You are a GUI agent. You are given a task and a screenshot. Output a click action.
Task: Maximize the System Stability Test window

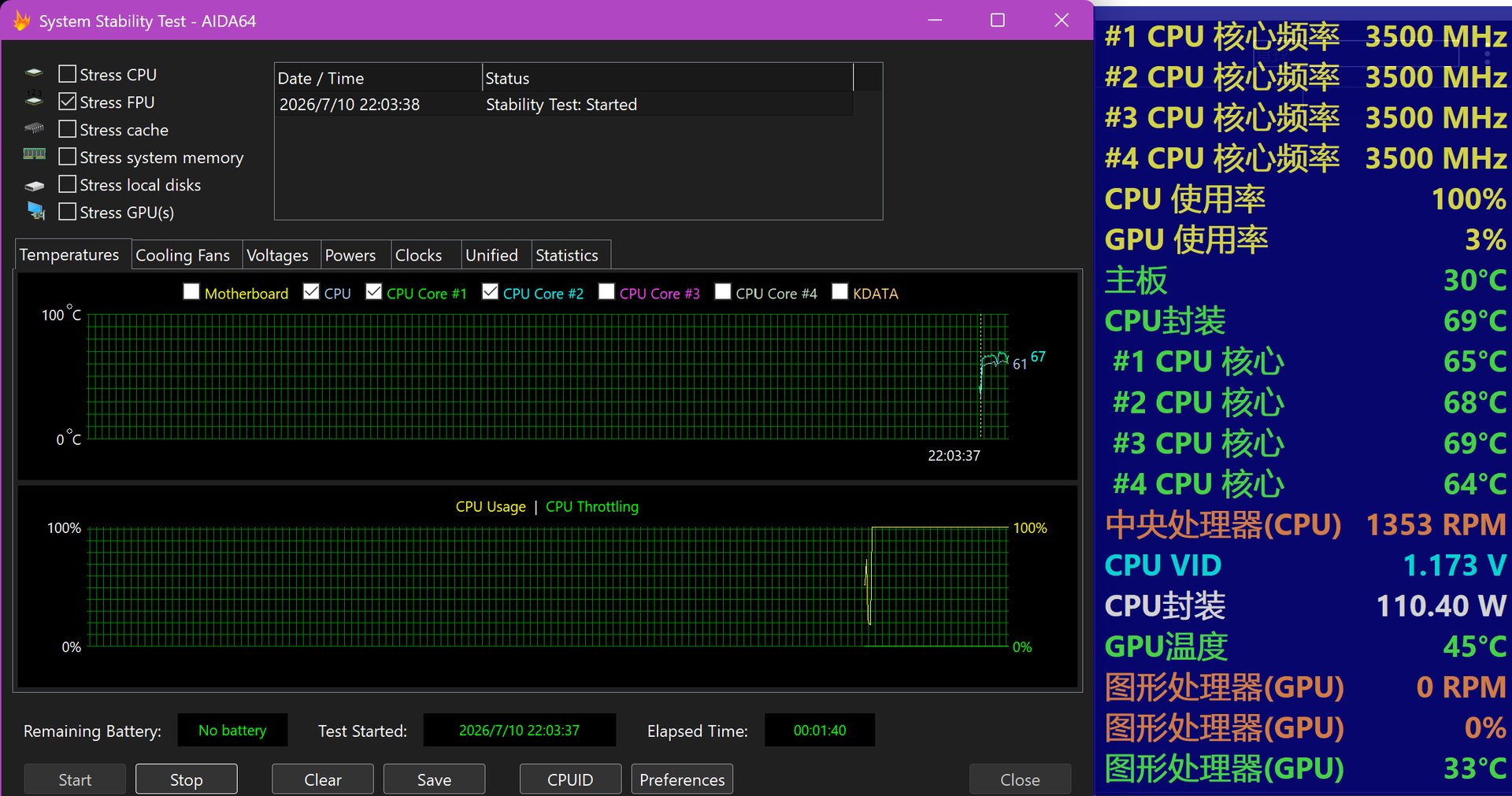[x=998, y=20]
